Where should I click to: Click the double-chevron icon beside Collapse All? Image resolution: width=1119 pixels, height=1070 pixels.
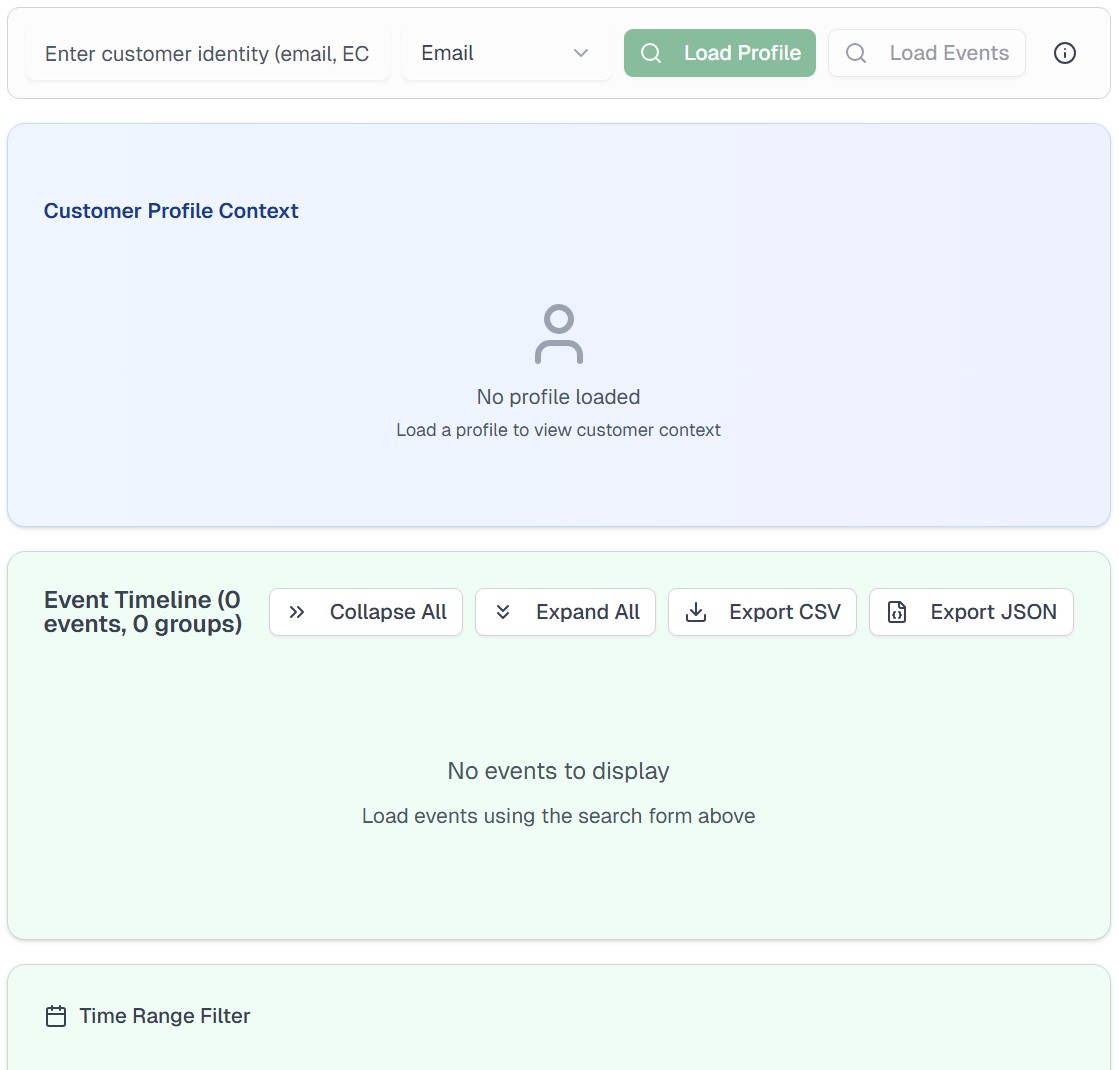(x=297, y=612)
